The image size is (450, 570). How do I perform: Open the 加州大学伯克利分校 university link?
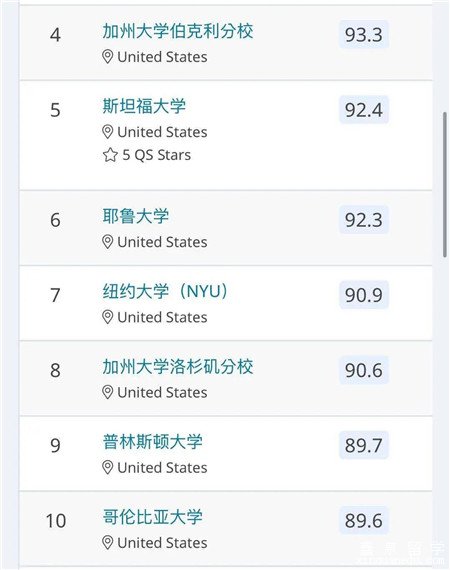(x=177, y=31)
